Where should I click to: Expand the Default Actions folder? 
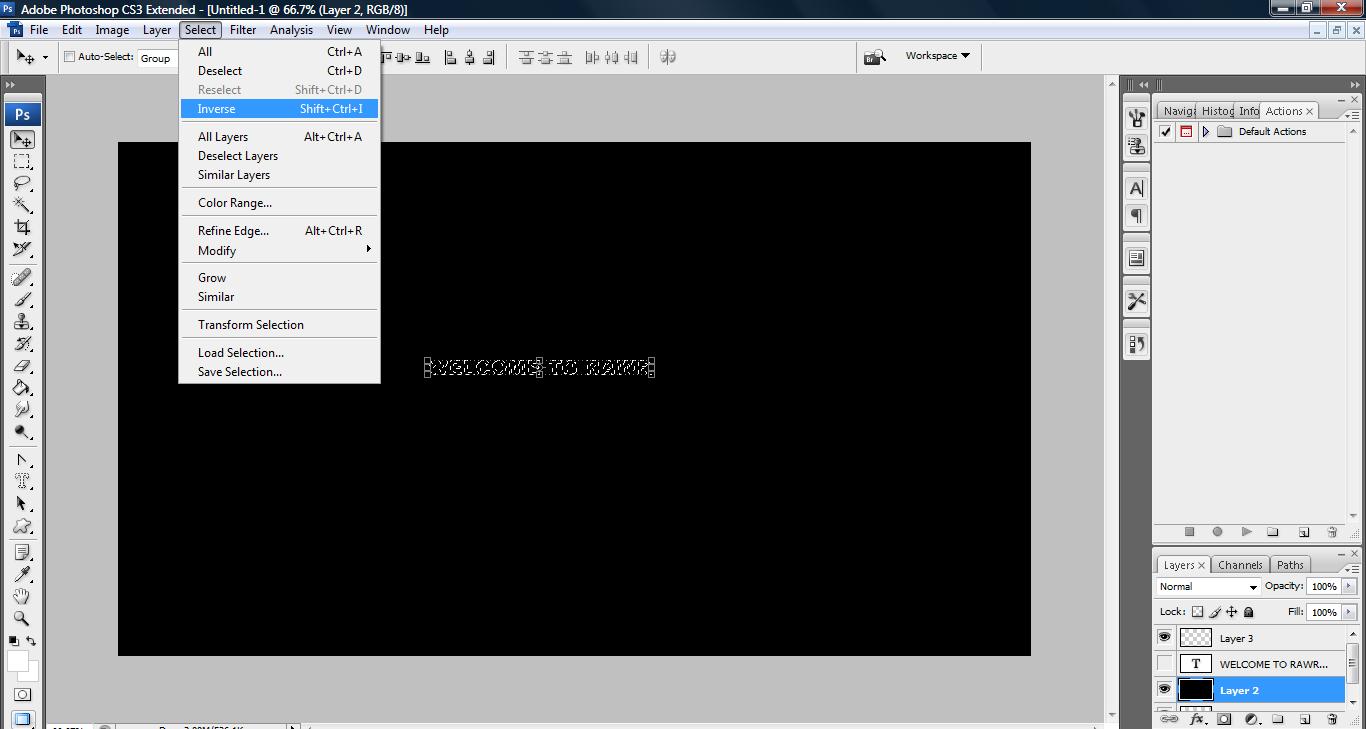point(1206,132)
